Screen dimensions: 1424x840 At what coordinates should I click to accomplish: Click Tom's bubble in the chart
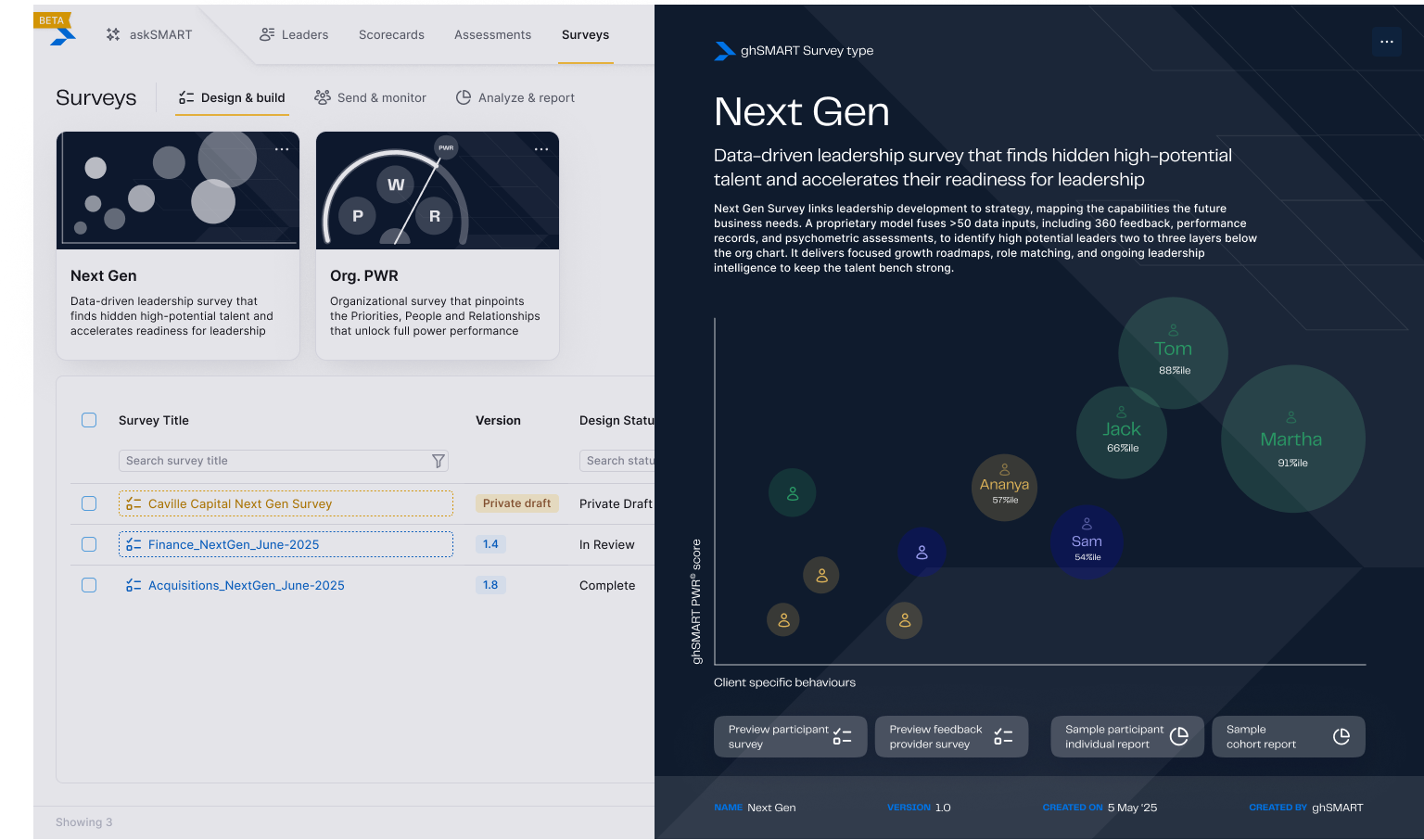[x=1174, y=353]
